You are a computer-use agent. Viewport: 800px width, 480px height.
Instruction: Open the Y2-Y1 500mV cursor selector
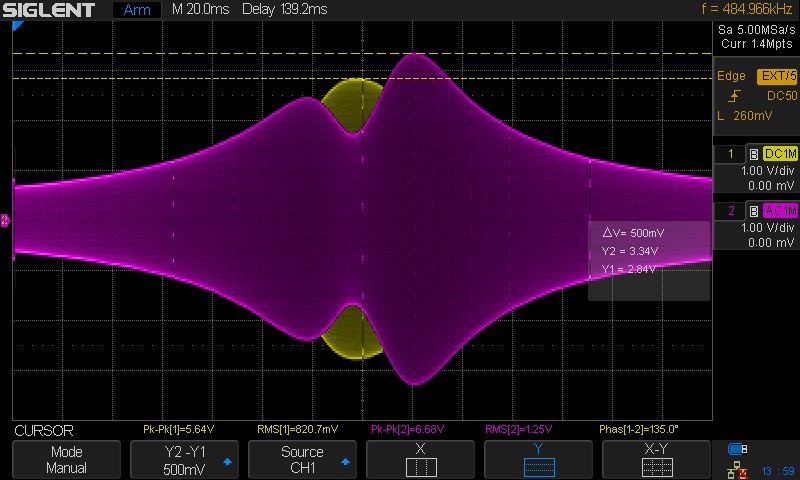pos(183,460)
